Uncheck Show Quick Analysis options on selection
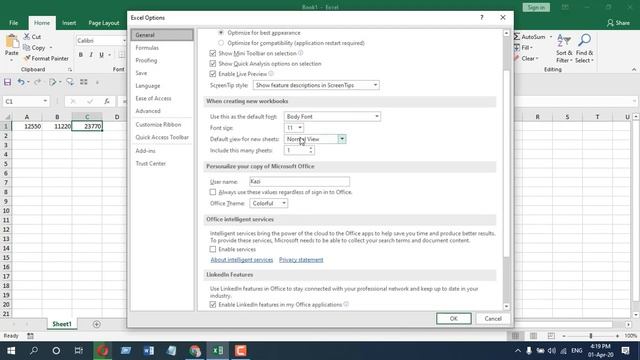 point(213,64)
